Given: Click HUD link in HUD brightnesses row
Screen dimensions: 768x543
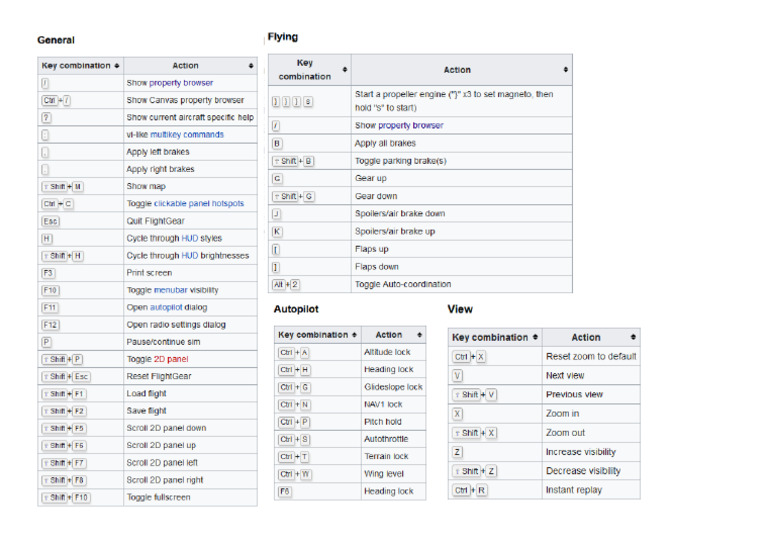Looking at the screenshot, I should (189, 256).
